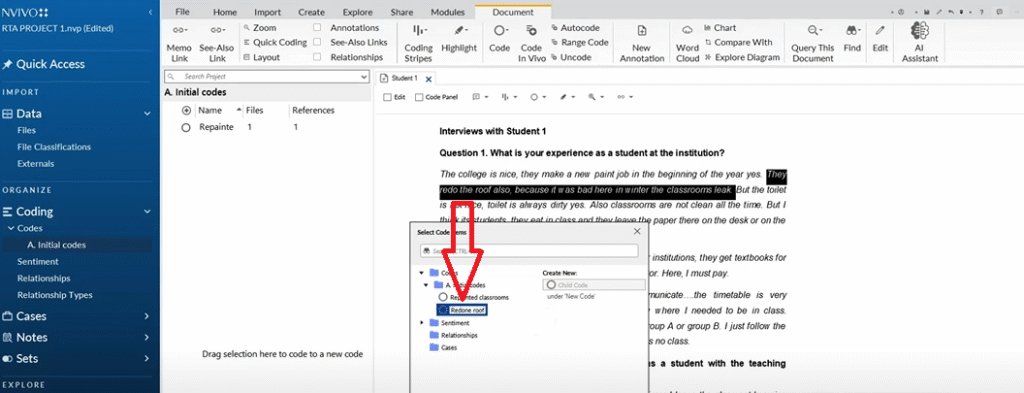The height and width of the screenshot is (393, 1024).
Task: Click the pencil icon in title bar
Action: tap(940, 12)
